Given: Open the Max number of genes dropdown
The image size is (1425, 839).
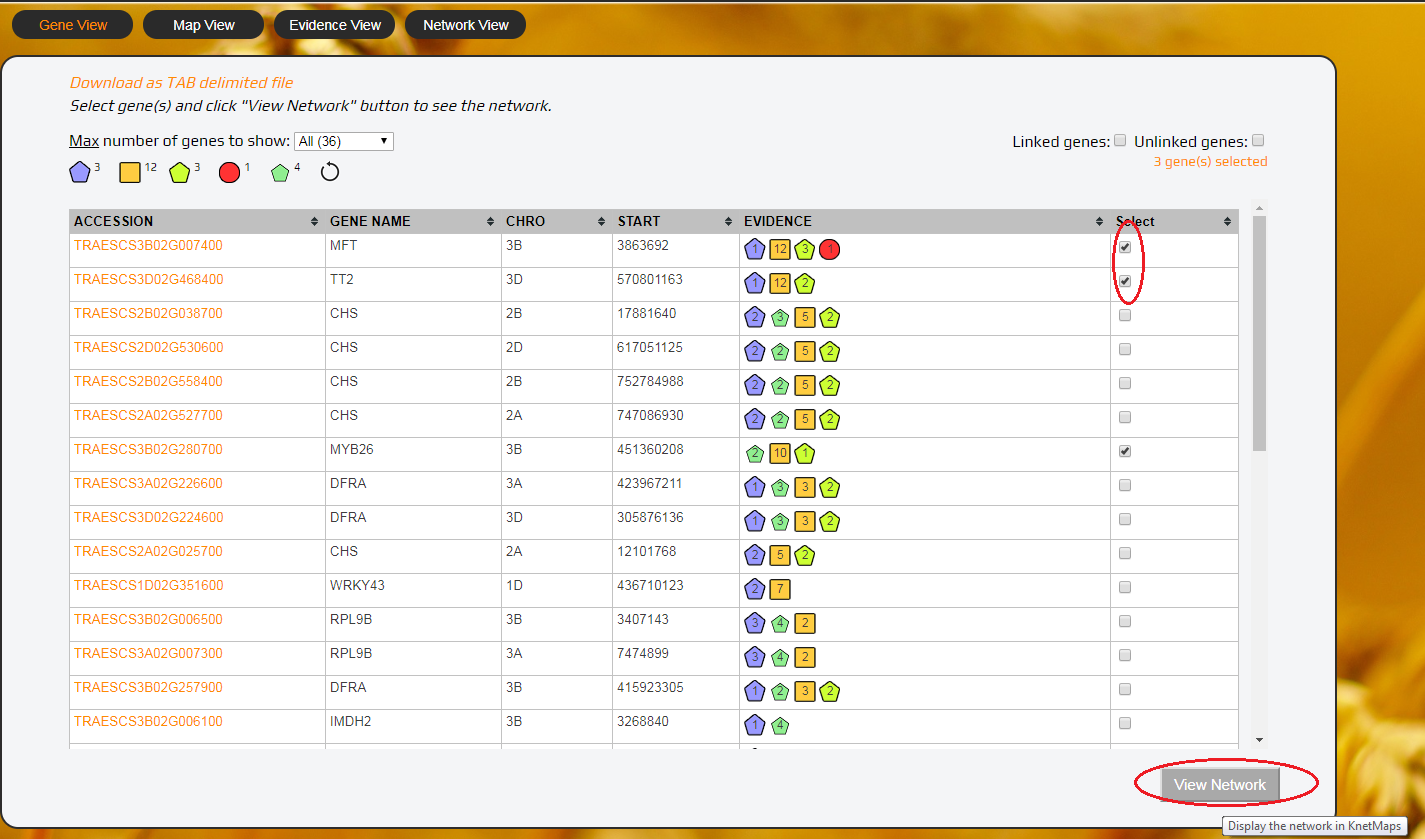Looking at the screenshot, I should [343, 141].
